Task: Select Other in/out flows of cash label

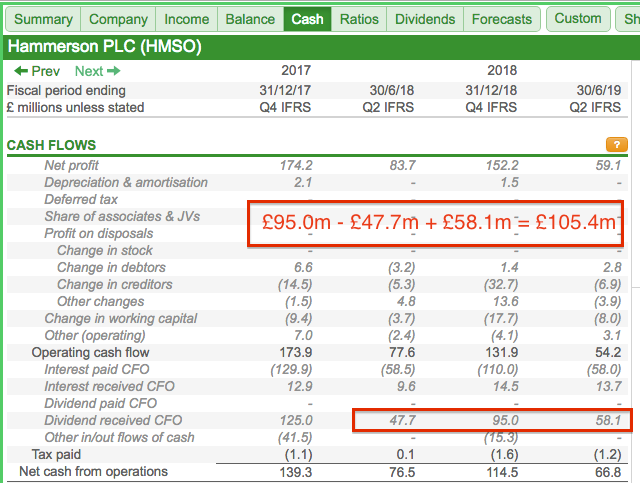Action: pos(119,438)
